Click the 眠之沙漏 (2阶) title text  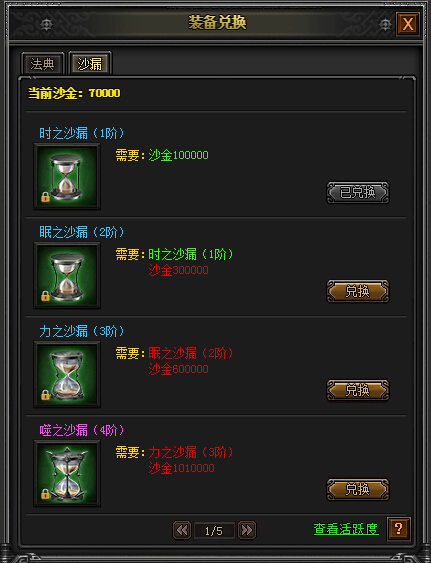coord(82,232)
